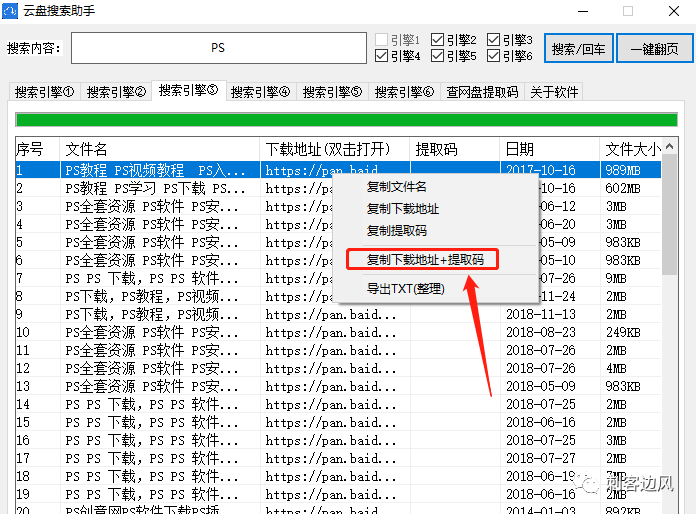Click the 文件大小 column header
The width and height of the screenshot is (696, 514).
pos(631,149)
